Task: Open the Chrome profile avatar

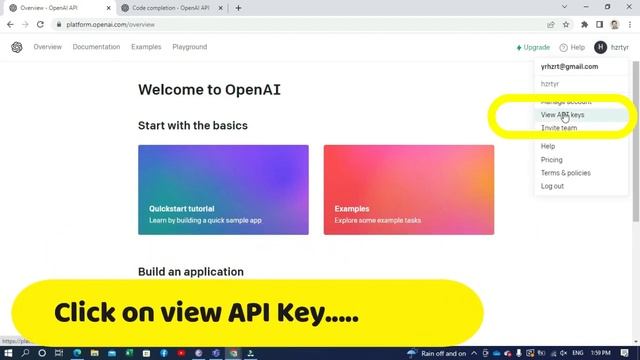Action: (x=615, y=24)
